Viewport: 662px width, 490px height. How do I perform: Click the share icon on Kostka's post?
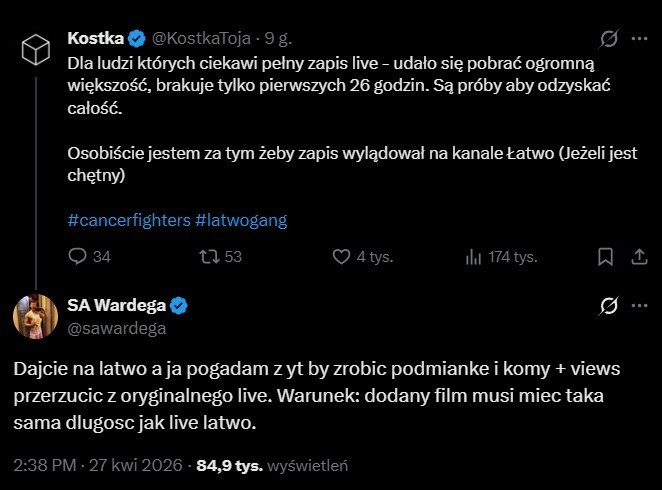click(x=636, y=257)
